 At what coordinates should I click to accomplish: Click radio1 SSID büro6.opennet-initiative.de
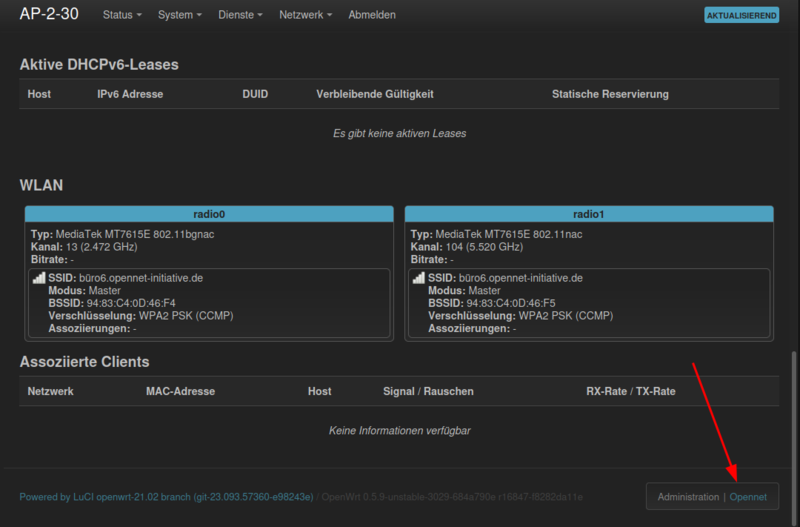tap(505, 278)
